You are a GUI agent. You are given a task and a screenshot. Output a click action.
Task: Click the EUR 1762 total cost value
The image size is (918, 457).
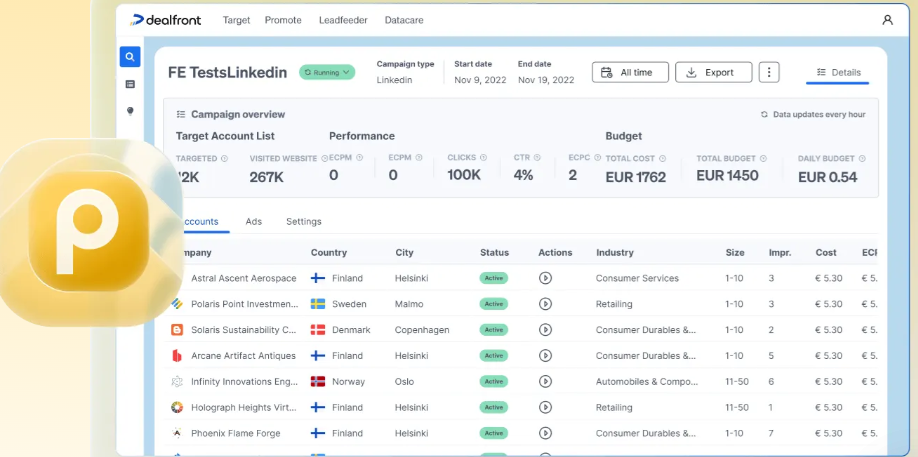(636, 177)
